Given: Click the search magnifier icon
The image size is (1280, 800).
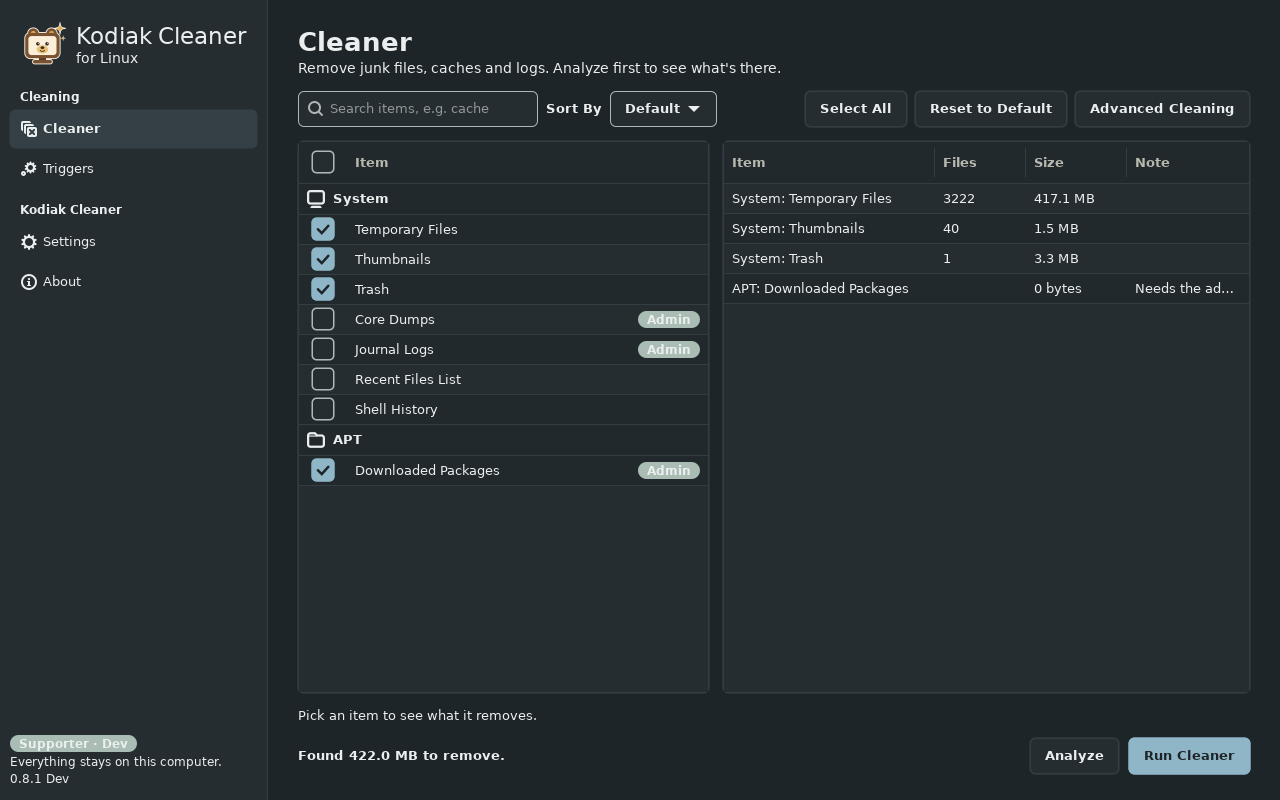Looking at the screenshot, I should [316, 109].
